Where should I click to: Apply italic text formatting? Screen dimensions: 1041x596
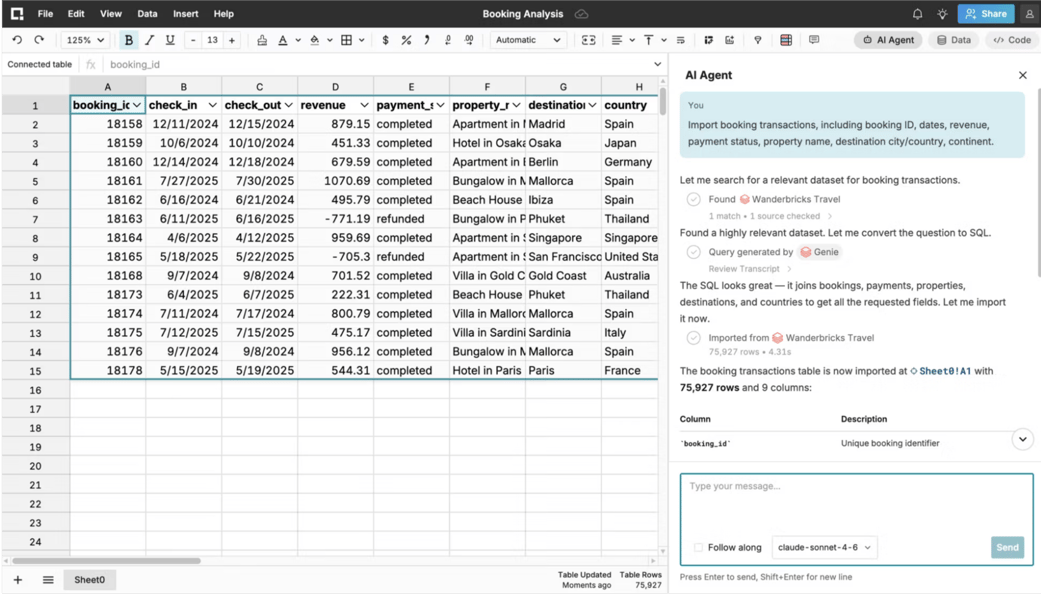(149, 40)
